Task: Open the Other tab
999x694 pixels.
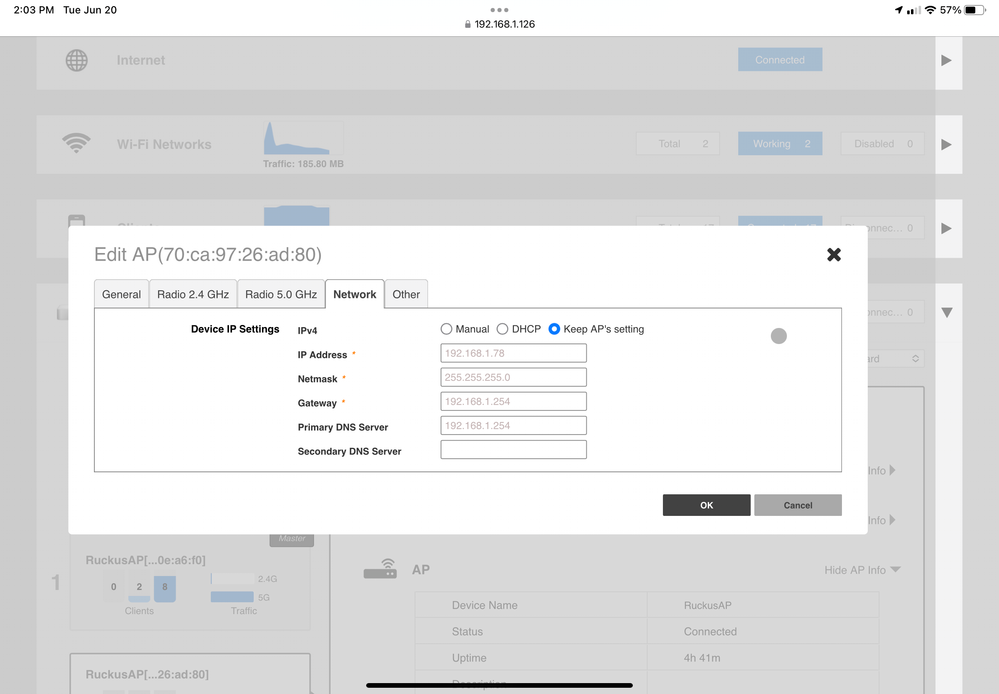Action: coord(406,294)
